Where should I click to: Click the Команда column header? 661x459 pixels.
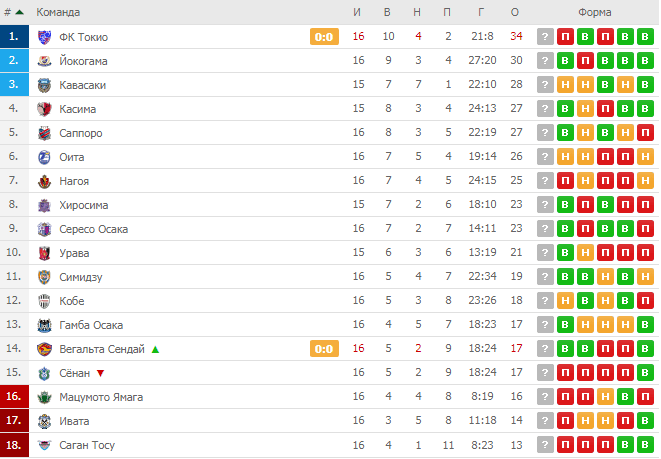[58, 12]
